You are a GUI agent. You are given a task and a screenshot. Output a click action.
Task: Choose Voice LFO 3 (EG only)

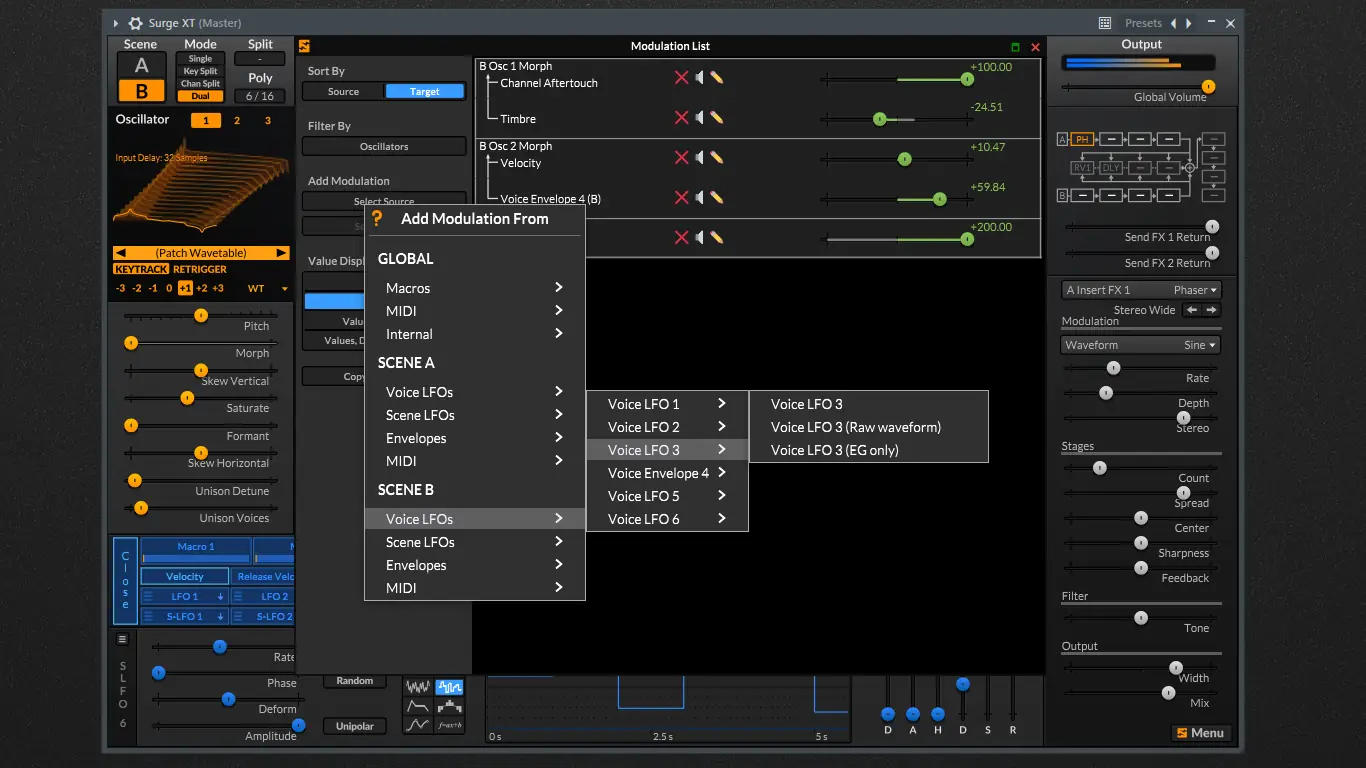[x=868, y=450]
